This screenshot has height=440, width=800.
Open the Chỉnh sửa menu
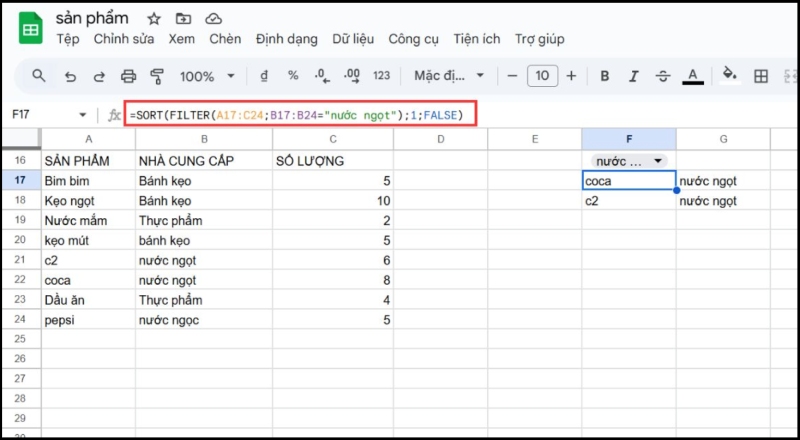(x=124, y=39)
